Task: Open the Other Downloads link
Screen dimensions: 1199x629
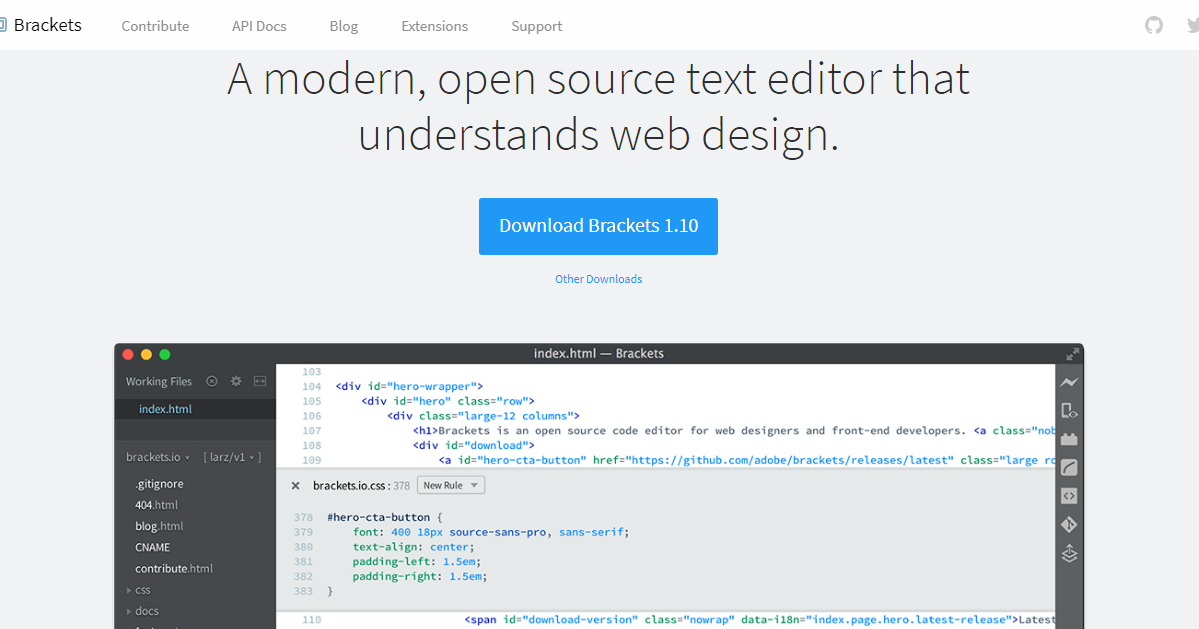Action: [x=599, y=279]
